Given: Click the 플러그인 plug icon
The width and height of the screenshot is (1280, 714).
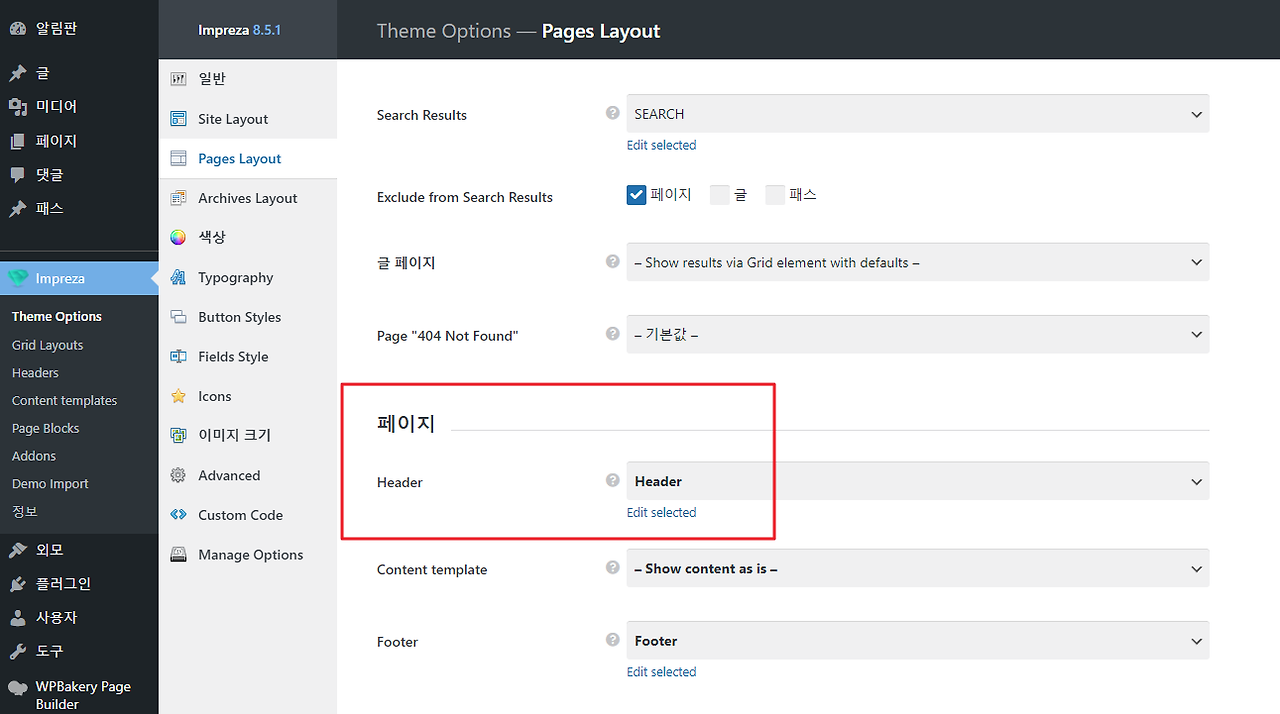Looking at the screenshot, I should click(18, 584).
